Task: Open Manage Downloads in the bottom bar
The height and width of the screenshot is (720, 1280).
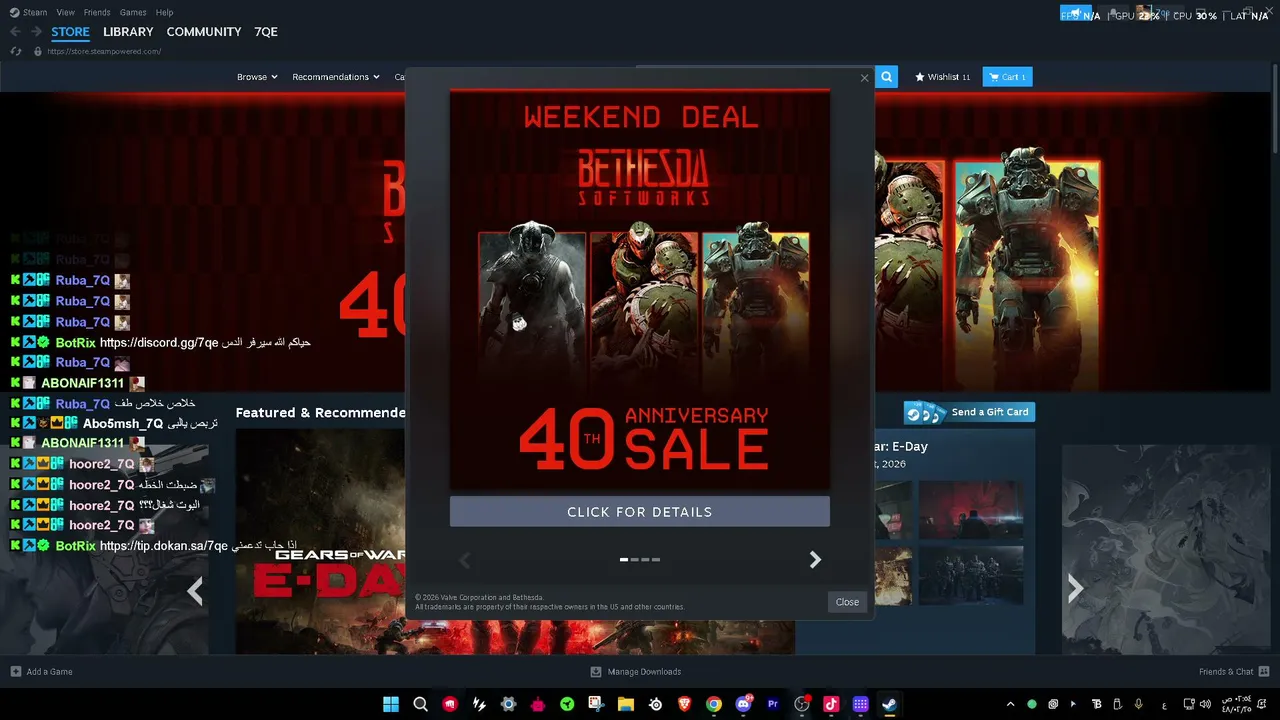Action: coord(636,672)
